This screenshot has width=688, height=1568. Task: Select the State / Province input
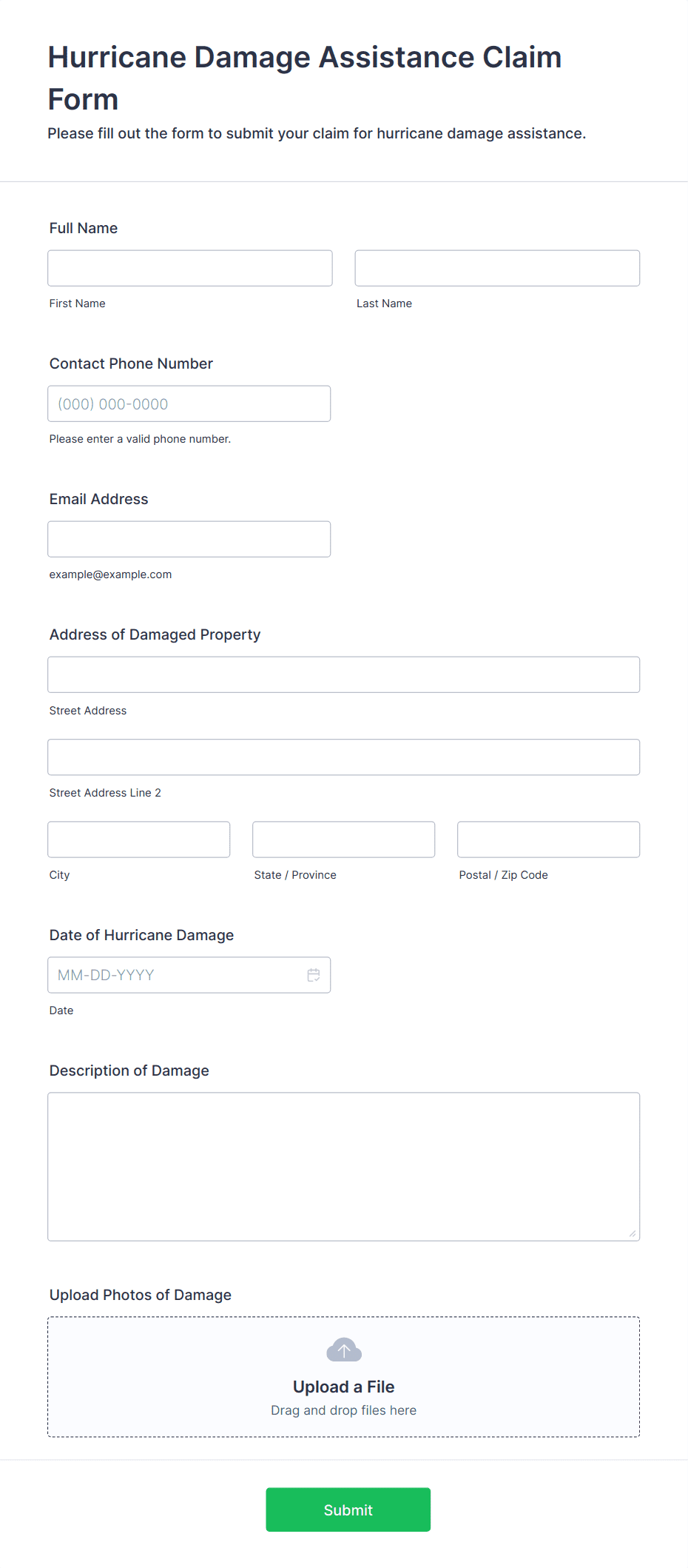click(x=344, y=840)
